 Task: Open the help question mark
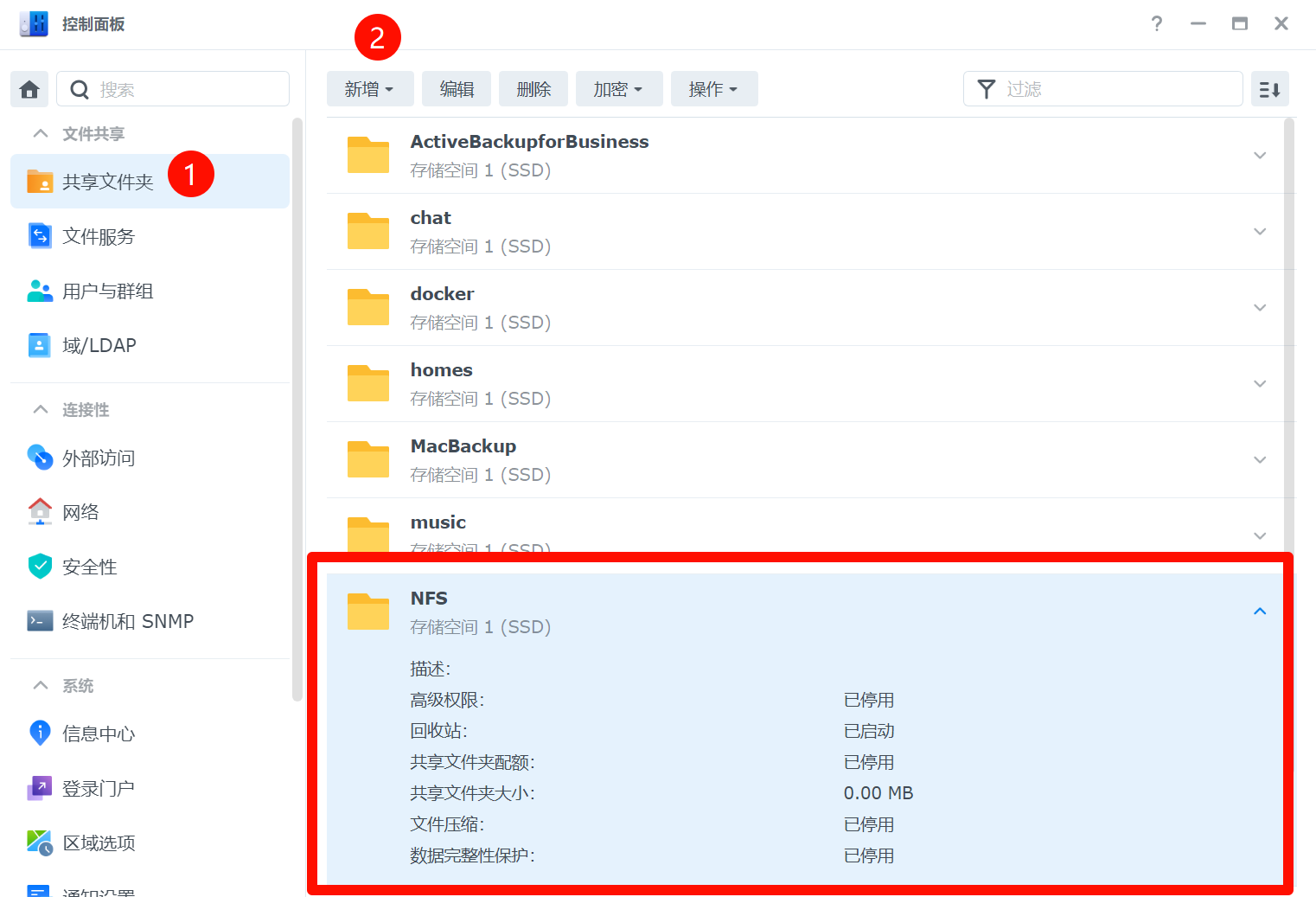pyautogui.click(x=1156, y=23)
